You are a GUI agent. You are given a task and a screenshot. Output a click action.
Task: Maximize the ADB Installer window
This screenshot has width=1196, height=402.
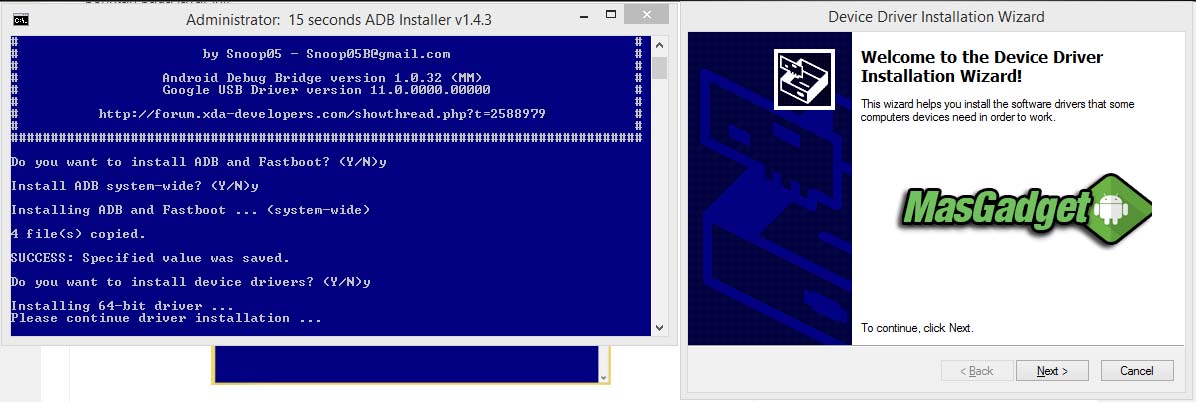[610, 14]
